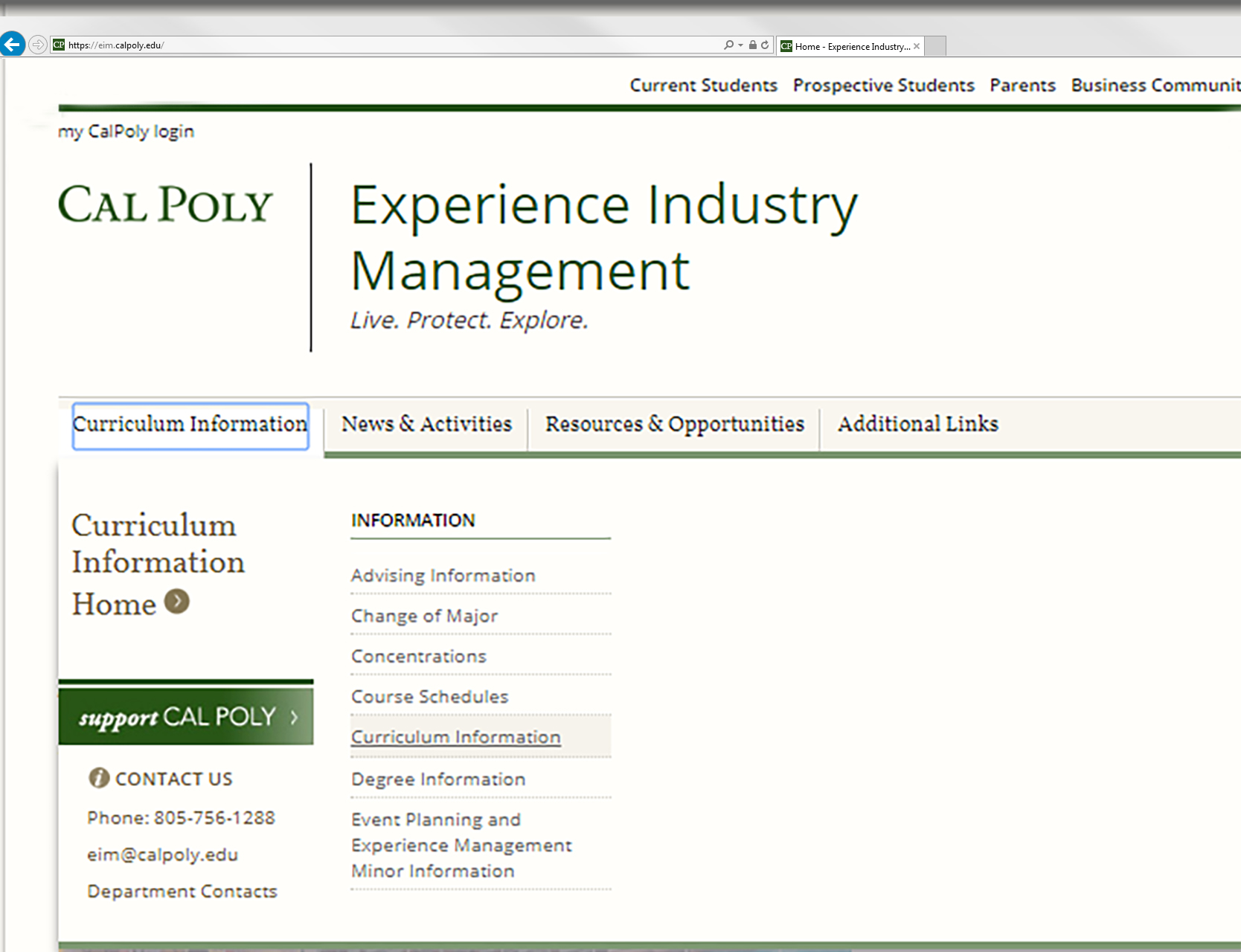
Task: Open the Advising Information link
Action: click(x=443, y=576)
